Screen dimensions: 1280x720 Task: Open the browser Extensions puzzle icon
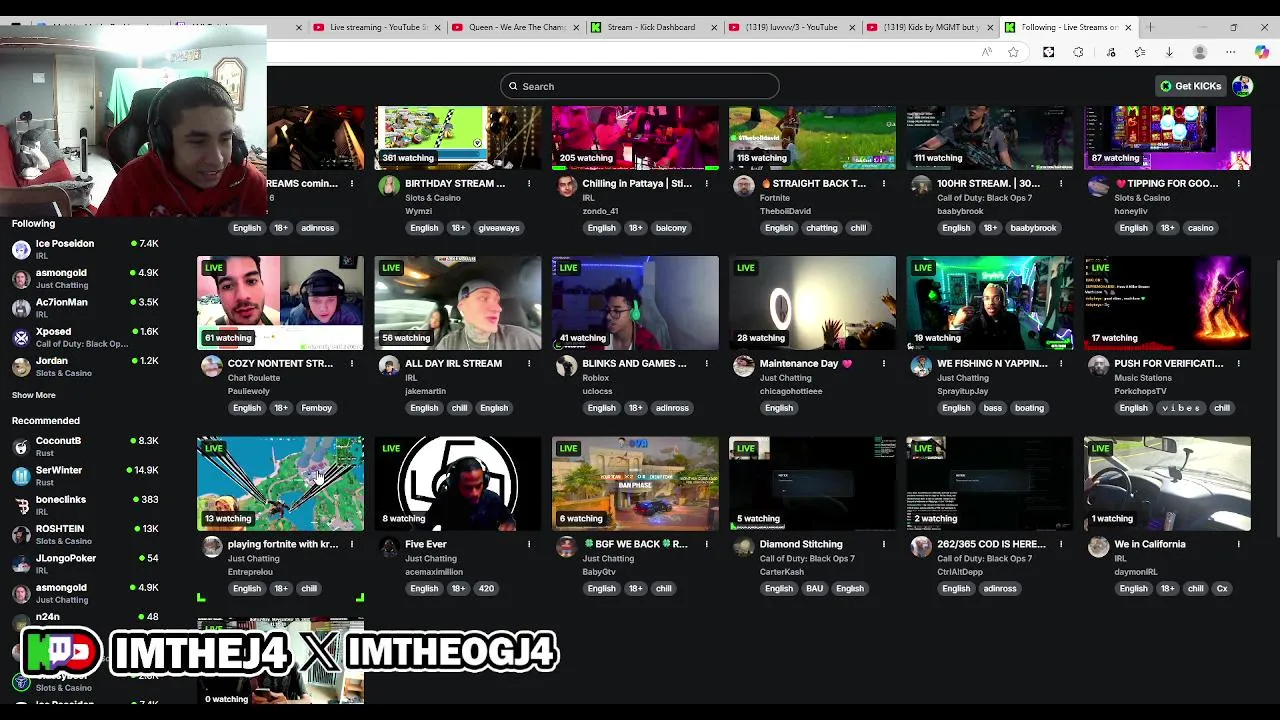click(1078, 52)
